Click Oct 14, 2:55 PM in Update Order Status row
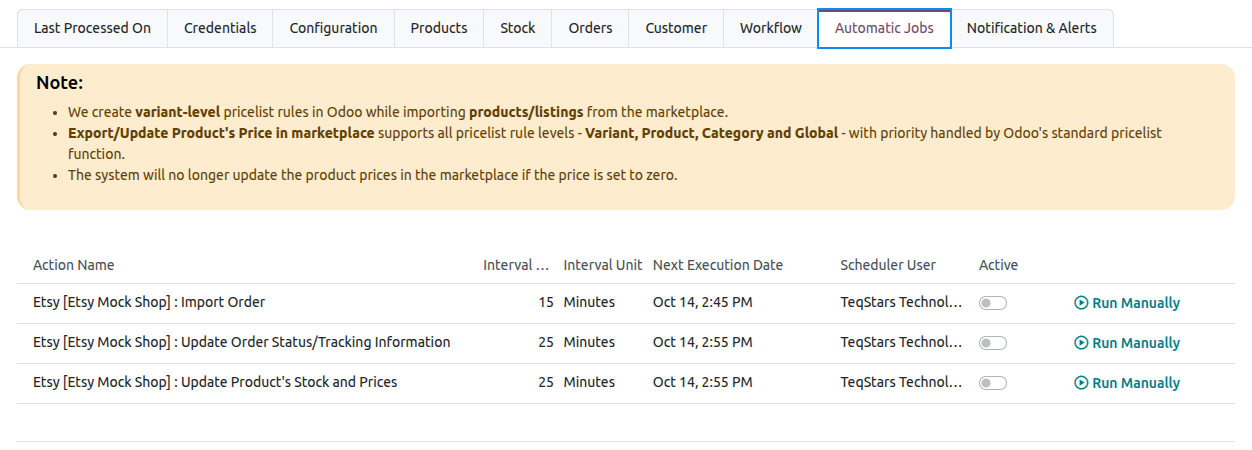 703,342
